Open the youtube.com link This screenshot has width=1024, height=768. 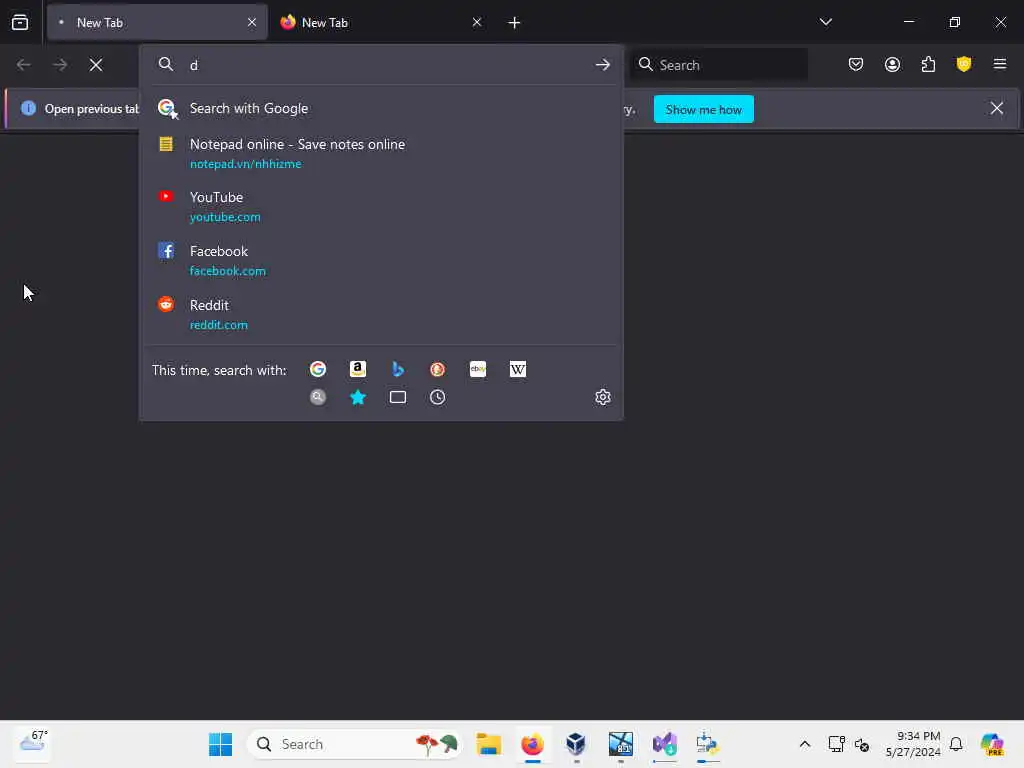[225, 217]
